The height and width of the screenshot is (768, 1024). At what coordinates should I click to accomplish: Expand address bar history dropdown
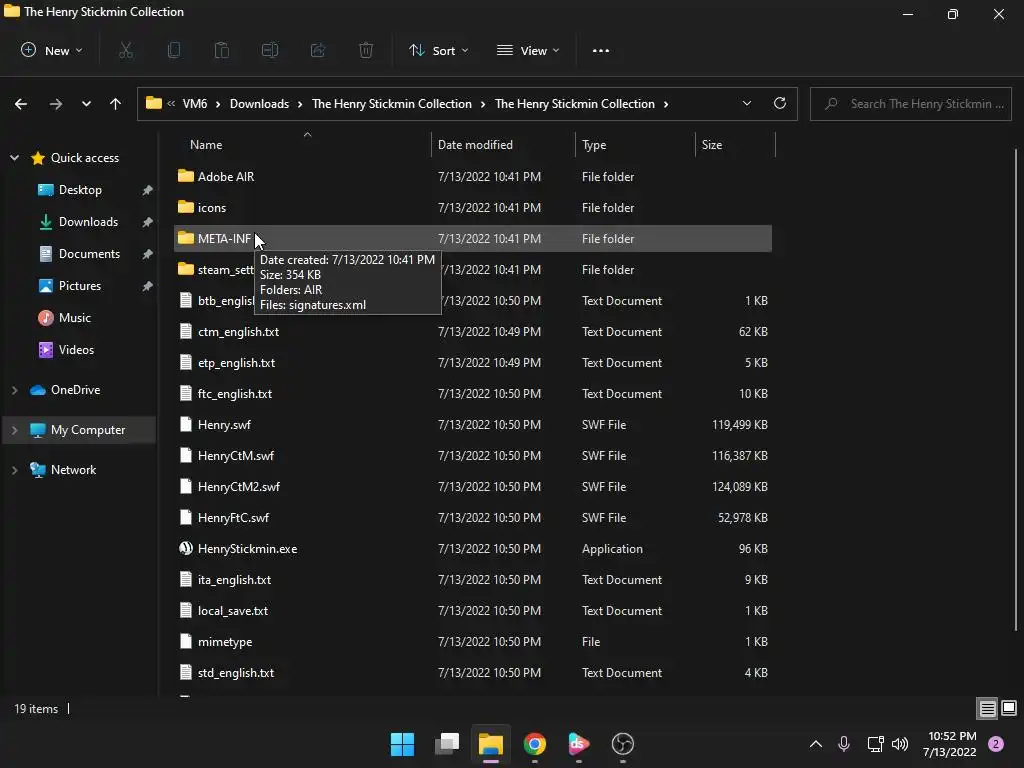coord(746,103)
